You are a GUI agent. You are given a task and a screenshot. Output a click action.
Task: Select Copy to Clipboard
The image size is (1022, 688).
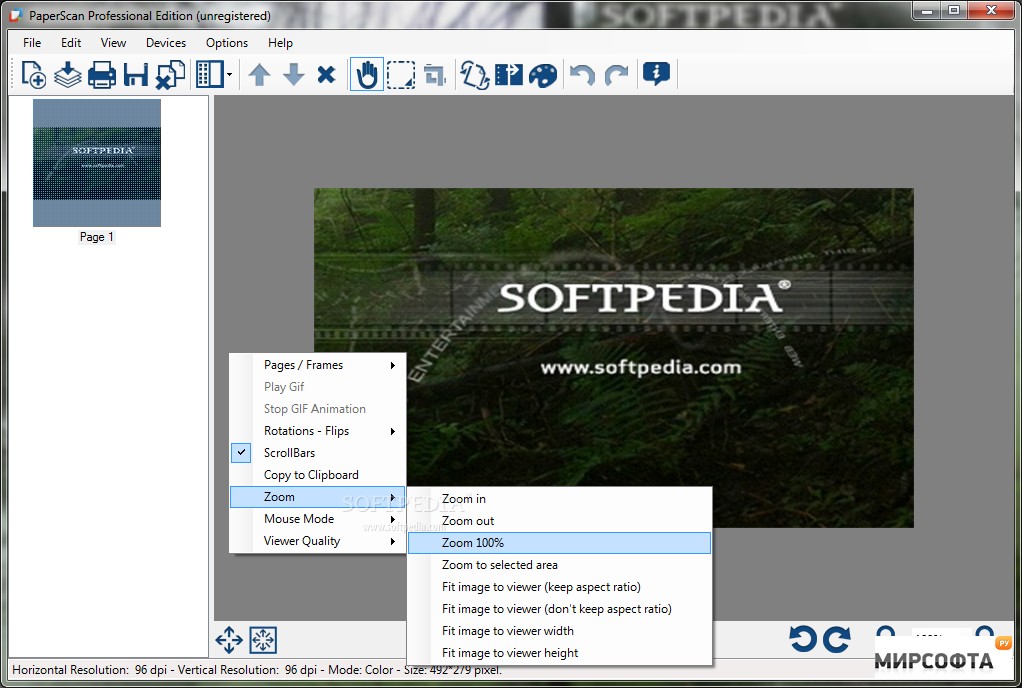click(312, 475)
